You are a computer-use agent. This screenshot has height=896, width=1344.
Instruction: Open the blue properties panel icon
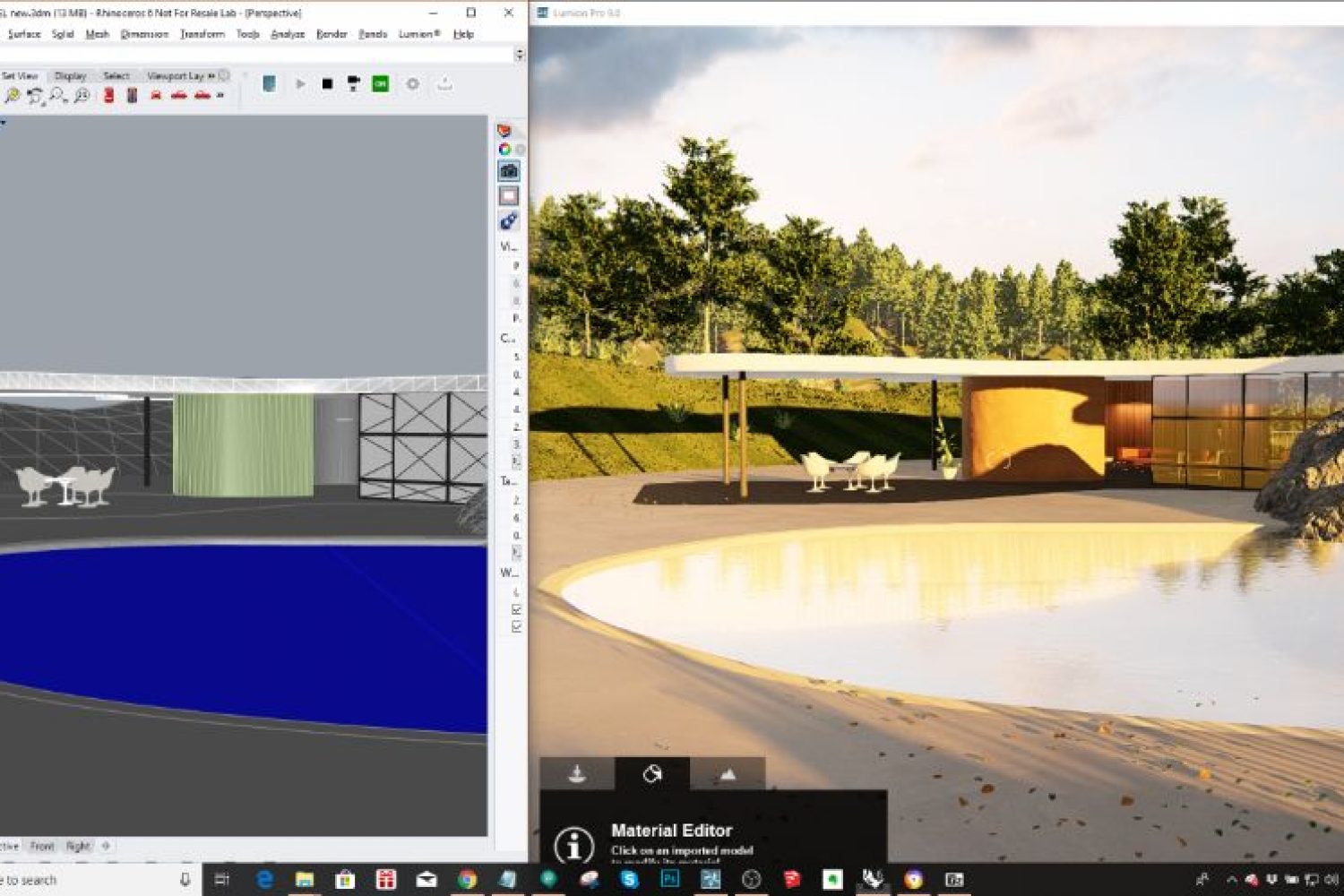tap(509, 220)
